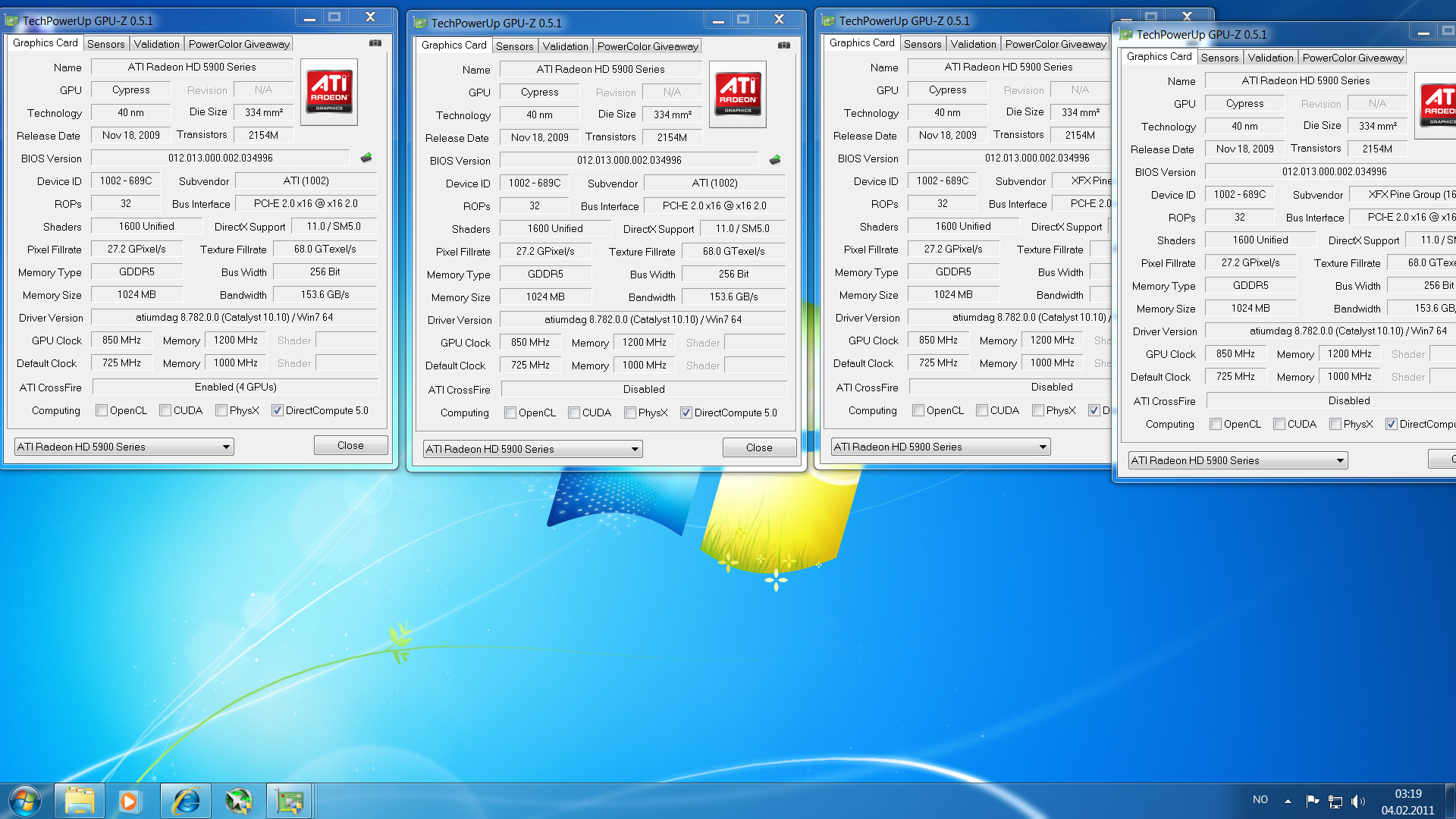The width and height of the screenshot is (1456, 819).
Task: Open Windows Explorer from the taskbar
Action: pos(80,801)
